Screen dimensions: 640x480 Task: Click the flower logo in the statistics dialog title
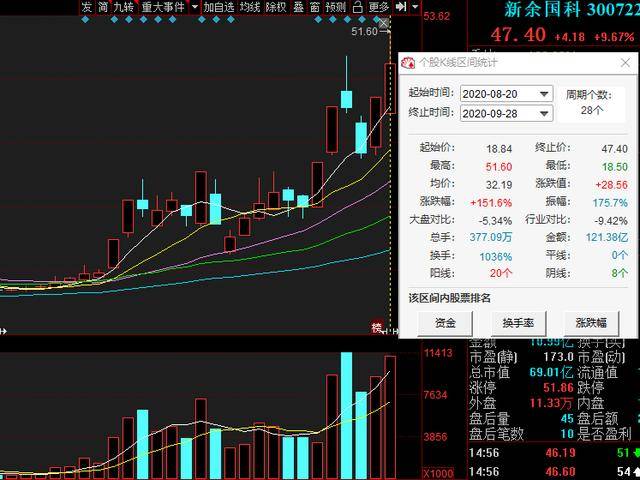(408, 62)
